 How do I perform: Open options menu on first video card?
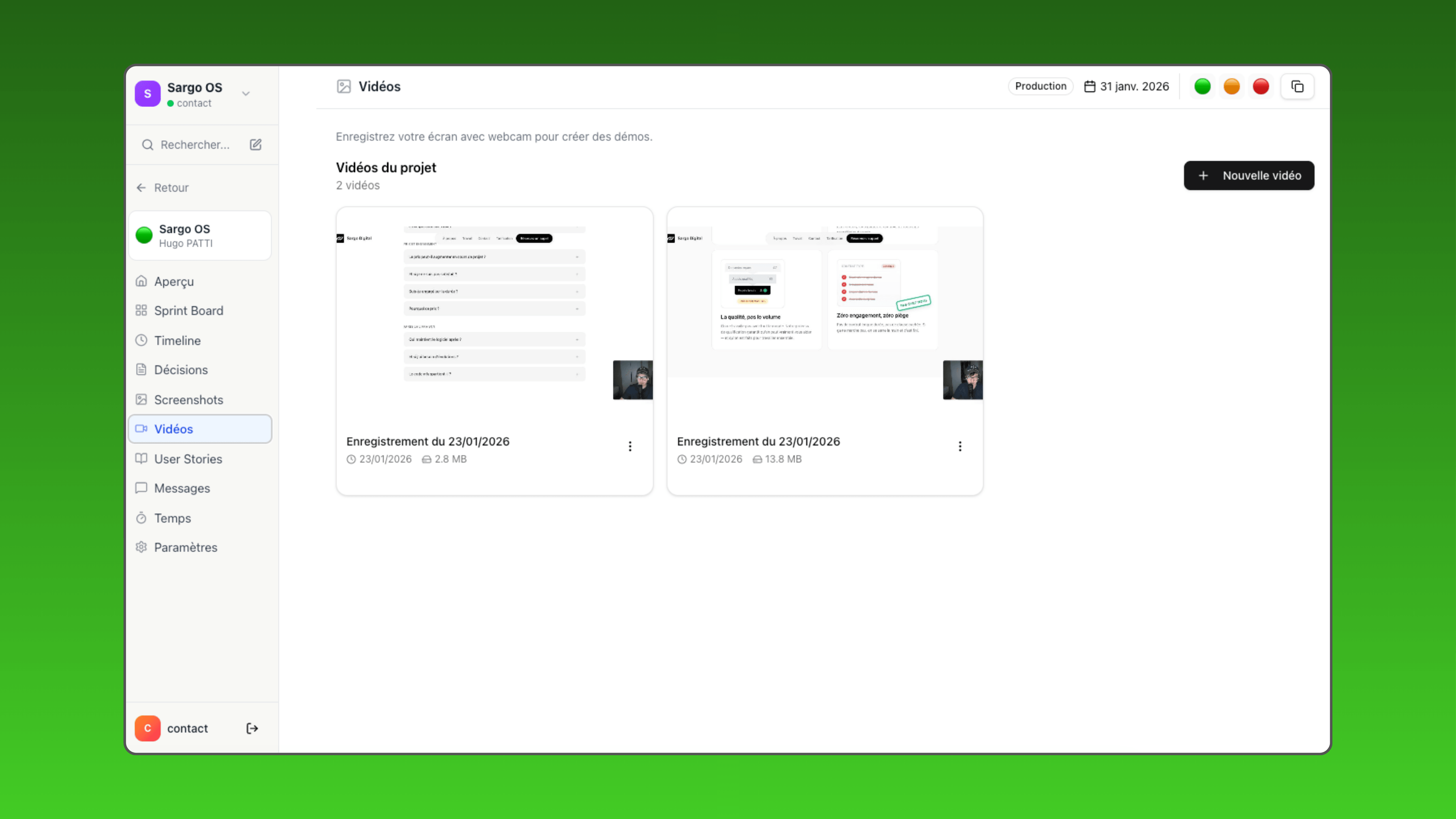pos(630,446)
